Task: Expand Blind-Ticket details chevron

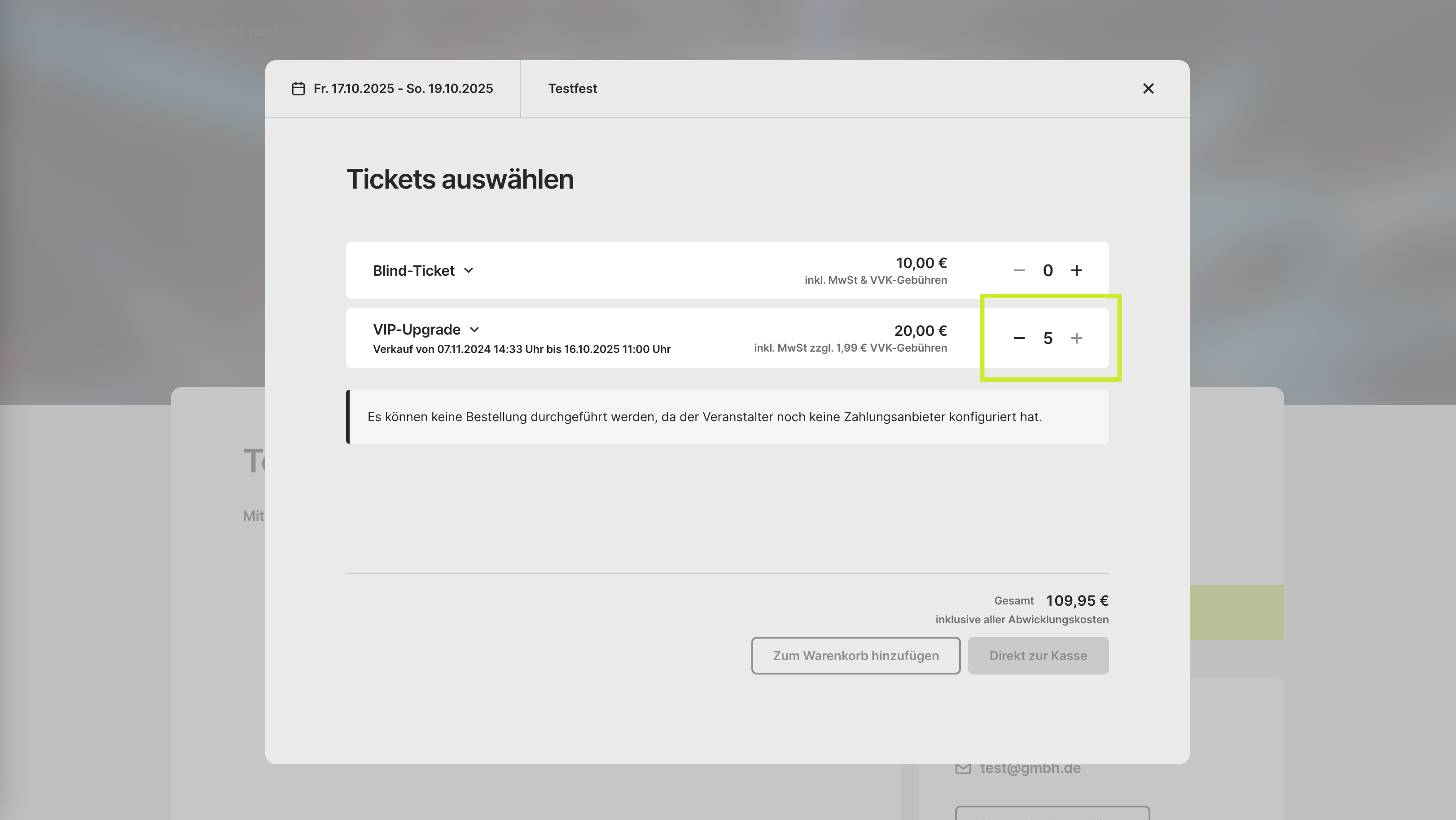Action: pos(469,270)
